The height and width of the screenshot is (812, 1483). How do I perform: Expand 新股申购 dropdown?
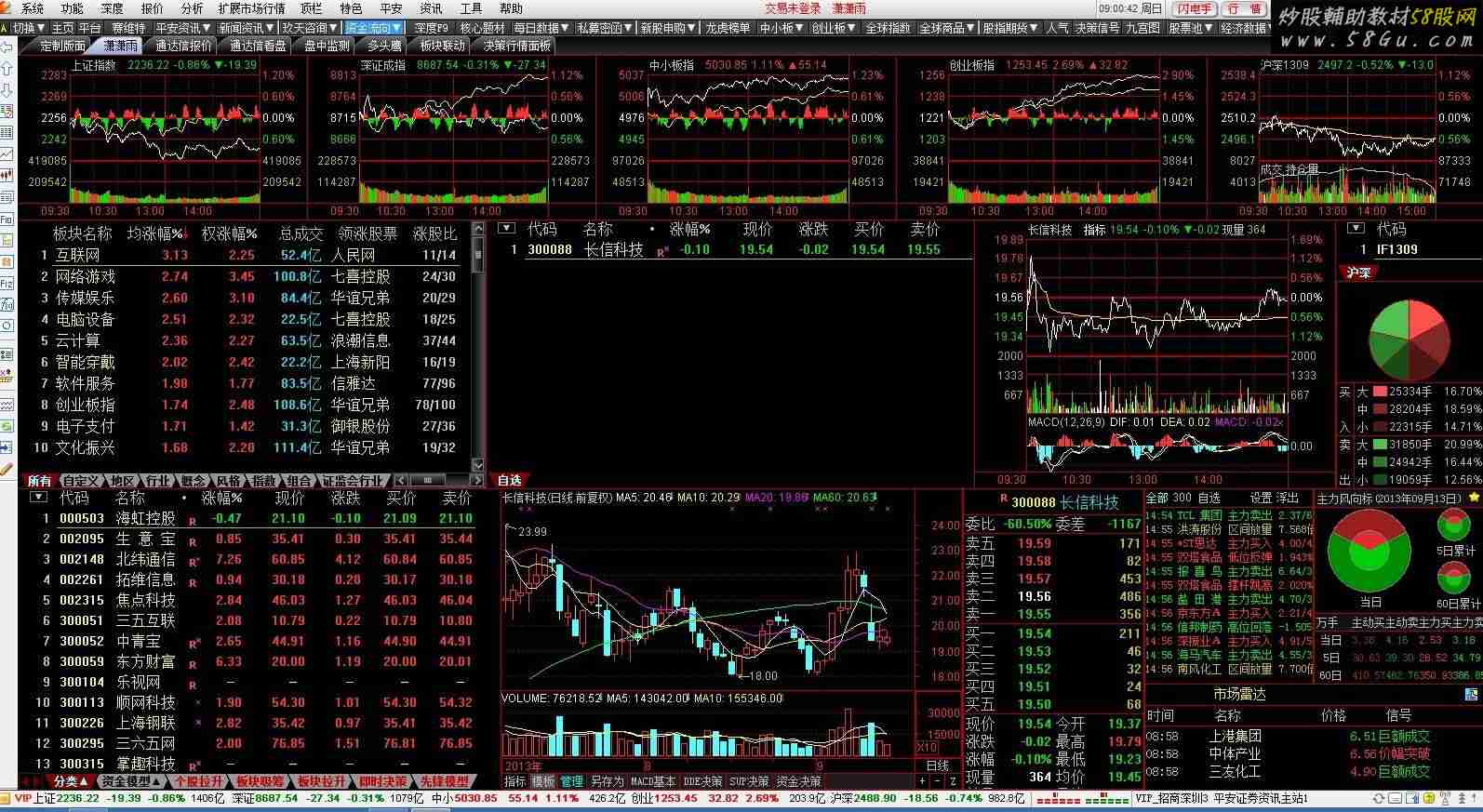point(667,28)
